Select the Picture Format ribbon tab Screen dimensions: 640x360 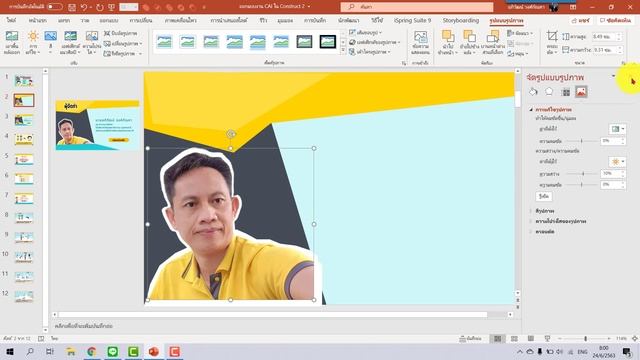point(506,20)
